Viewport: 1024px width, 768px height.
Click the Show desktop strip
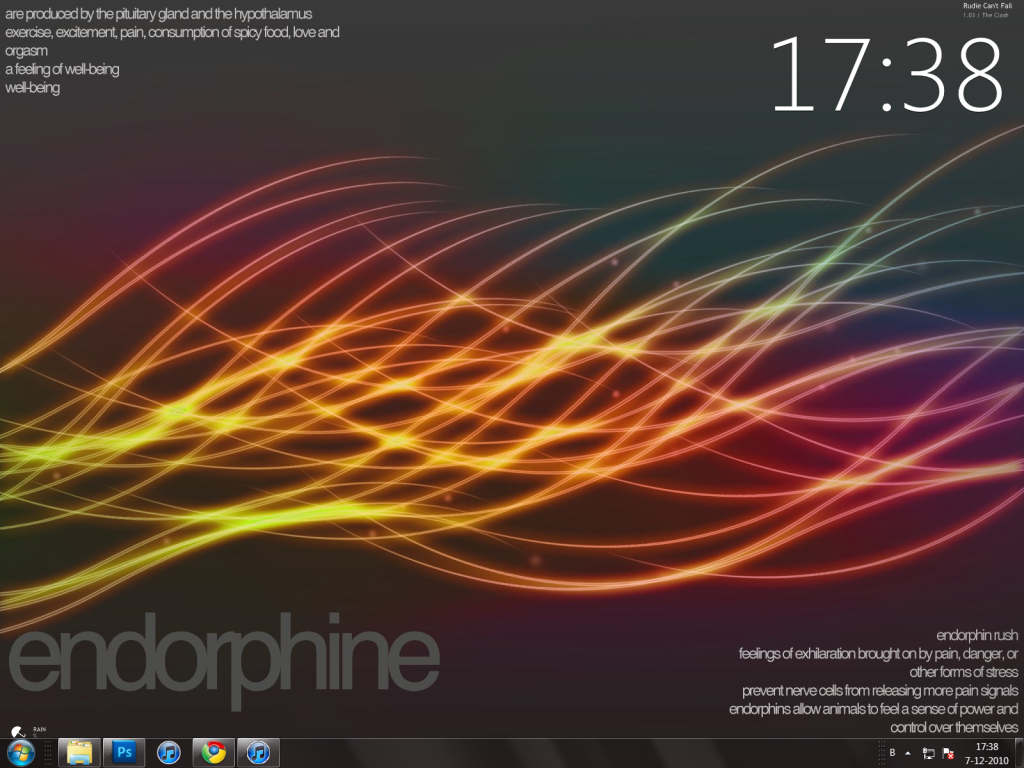(x=1019, y=753)
